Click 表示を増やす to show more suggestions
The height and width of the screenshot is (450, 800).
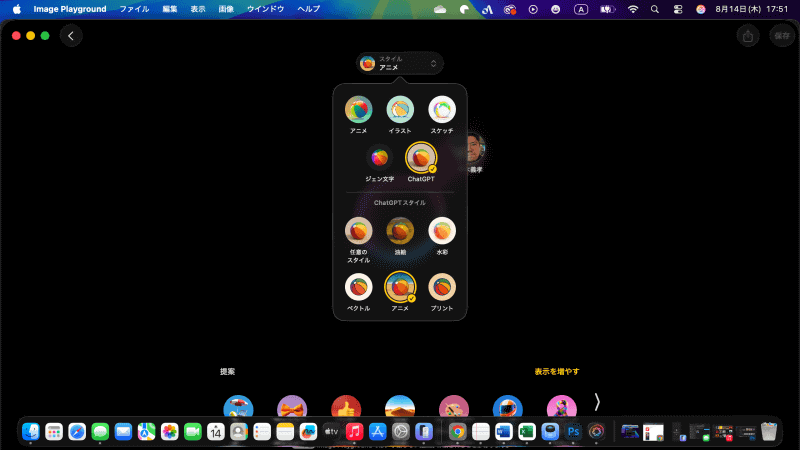(557, 371)
